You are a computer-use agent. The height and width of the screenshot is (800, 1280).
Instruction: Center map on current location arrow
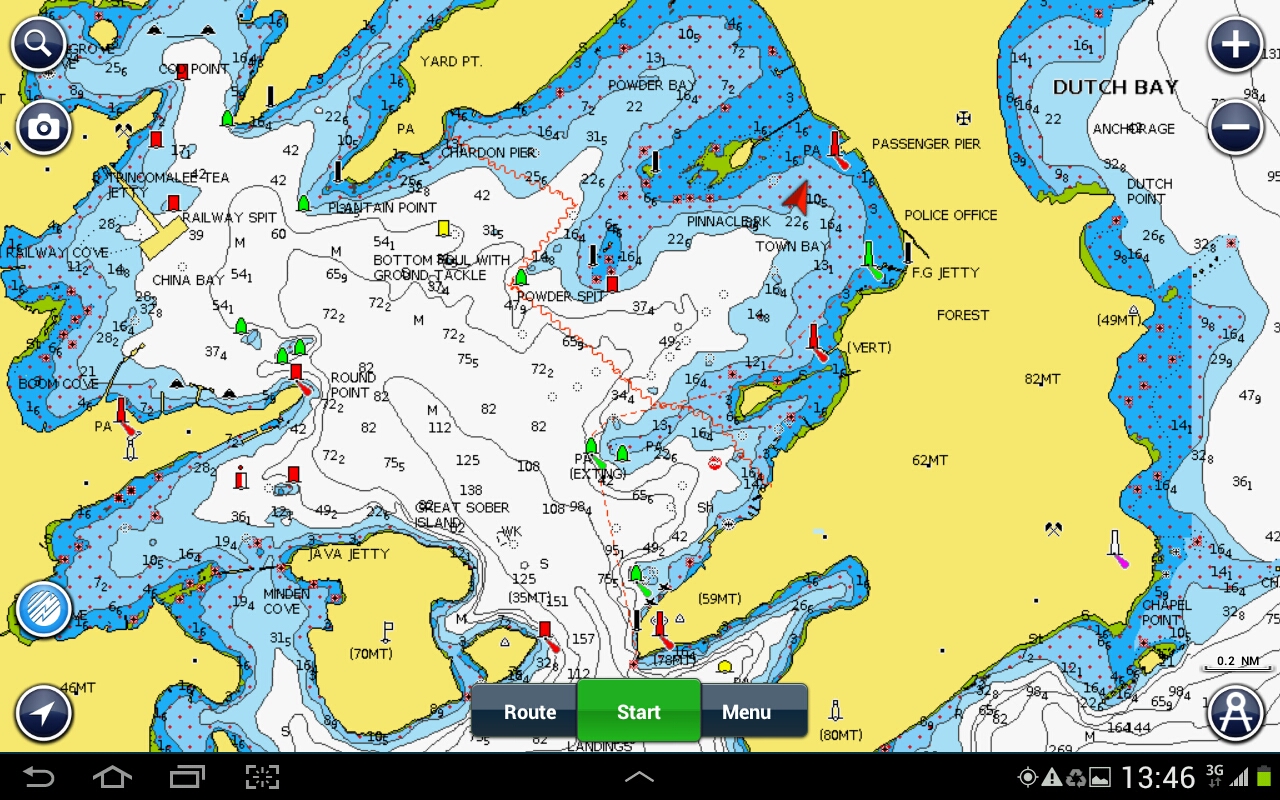[44, 713]
